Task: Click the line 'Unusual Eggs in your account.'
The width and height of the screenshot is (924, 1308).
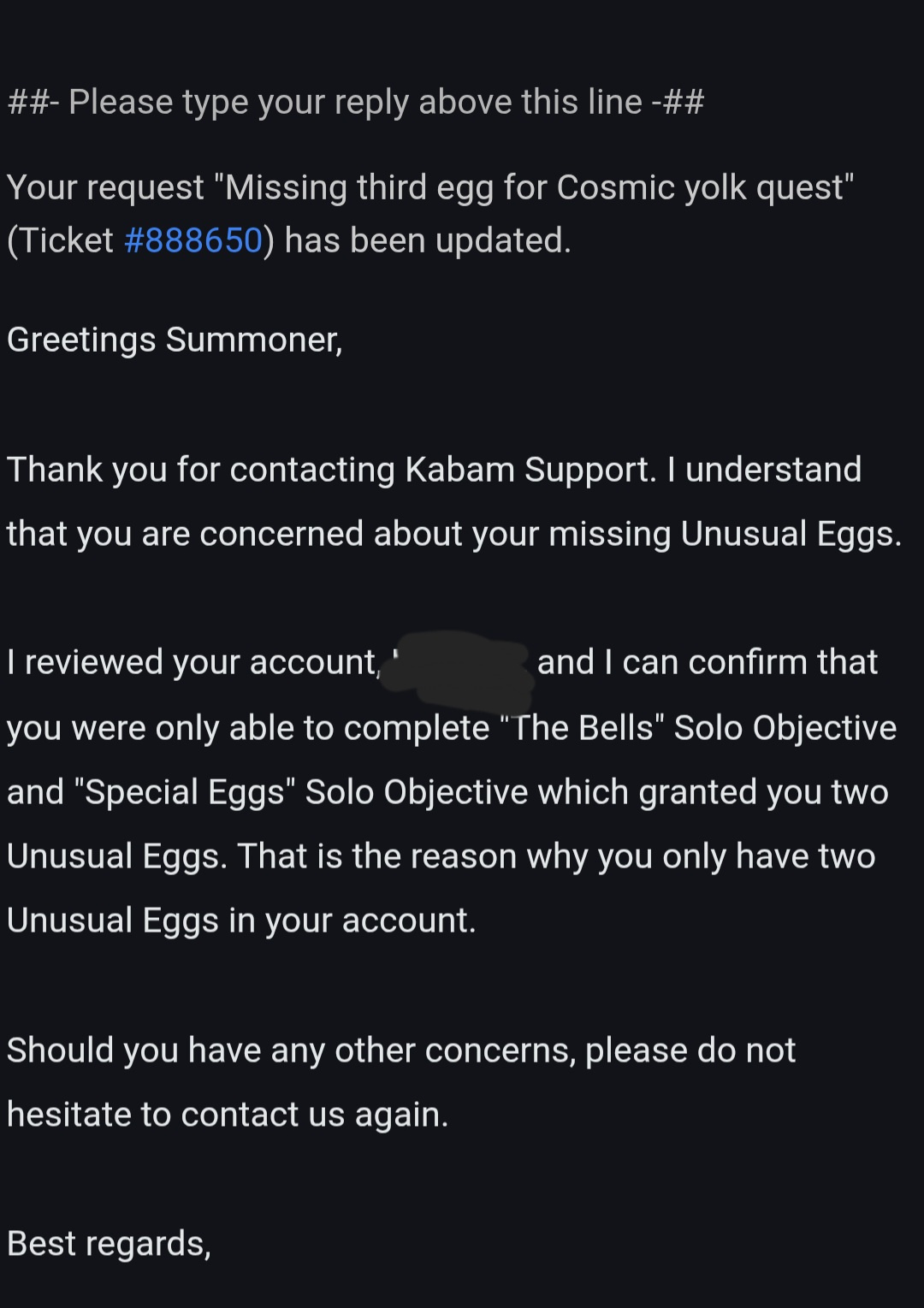Action: [x=241, y=920]
